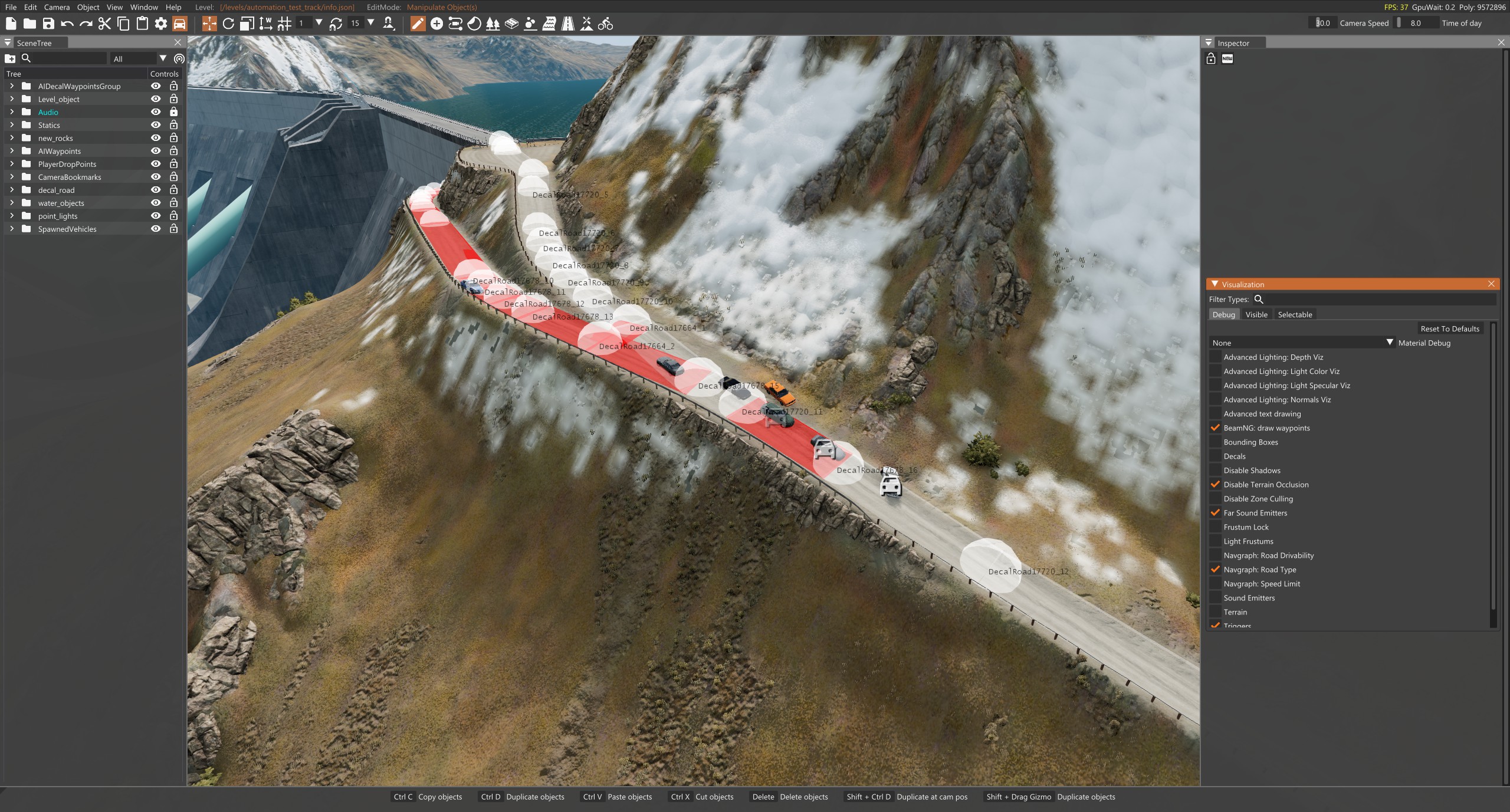Open the bicycle/traffic tool icon

click(605, 24)
